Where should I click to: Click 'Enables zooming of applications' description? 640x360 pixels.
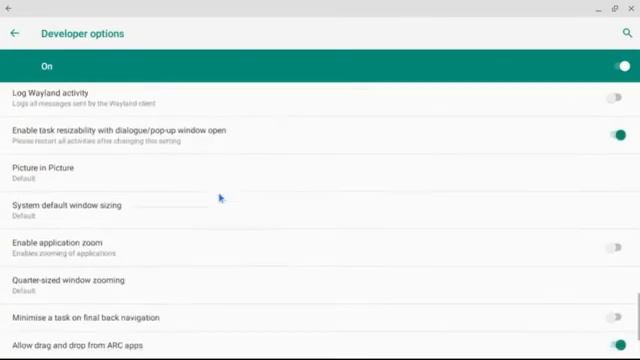64,253
